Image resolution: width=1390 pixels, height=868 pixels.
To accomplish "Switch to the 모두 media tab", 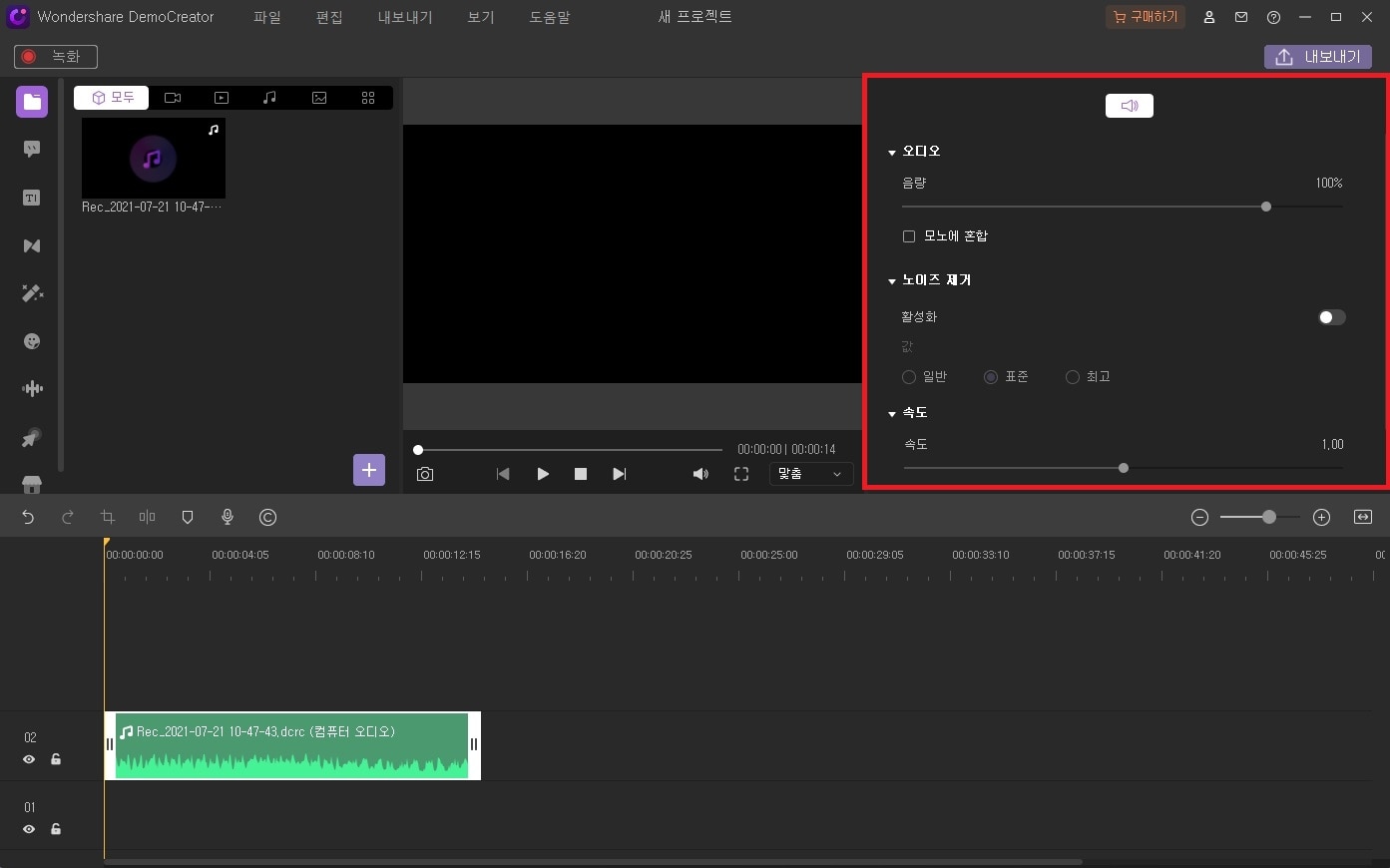I will [x=112, y=98].
